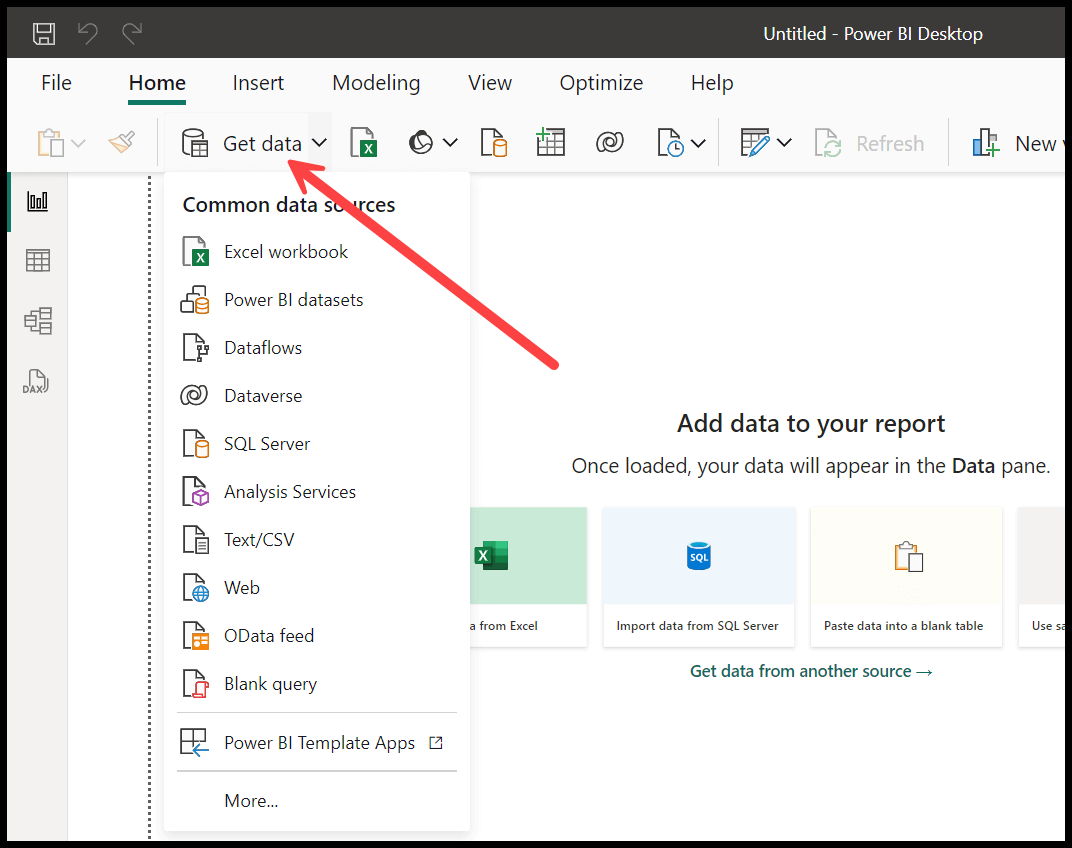Expand the Recent sources dropdown arrow

(698, 144)
